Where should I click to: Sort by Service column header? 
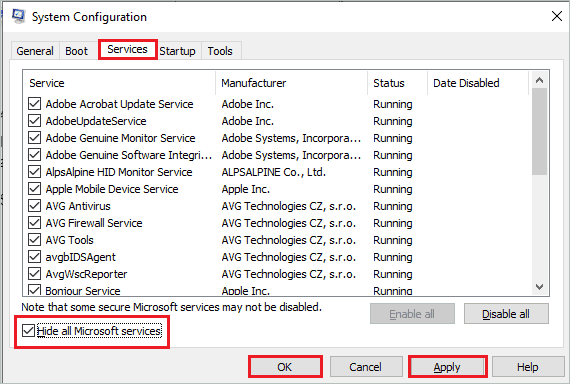(x=119, y=83)
